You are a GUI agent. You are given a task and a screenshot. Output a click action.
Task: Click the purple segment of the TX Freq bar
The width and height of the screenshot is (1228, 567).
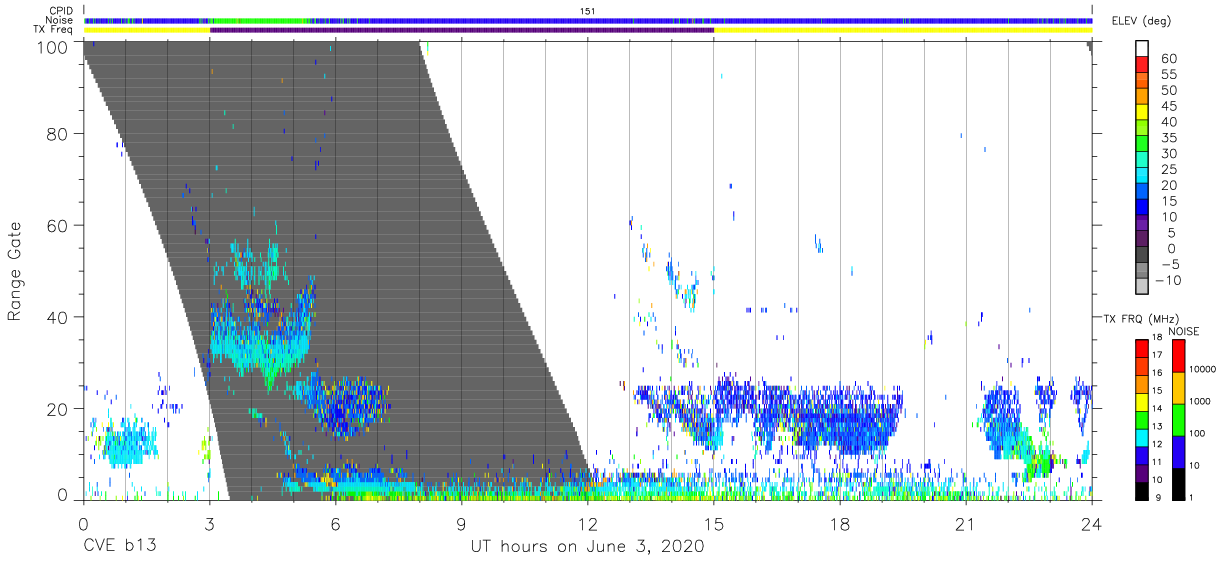[x=462, y=30]
